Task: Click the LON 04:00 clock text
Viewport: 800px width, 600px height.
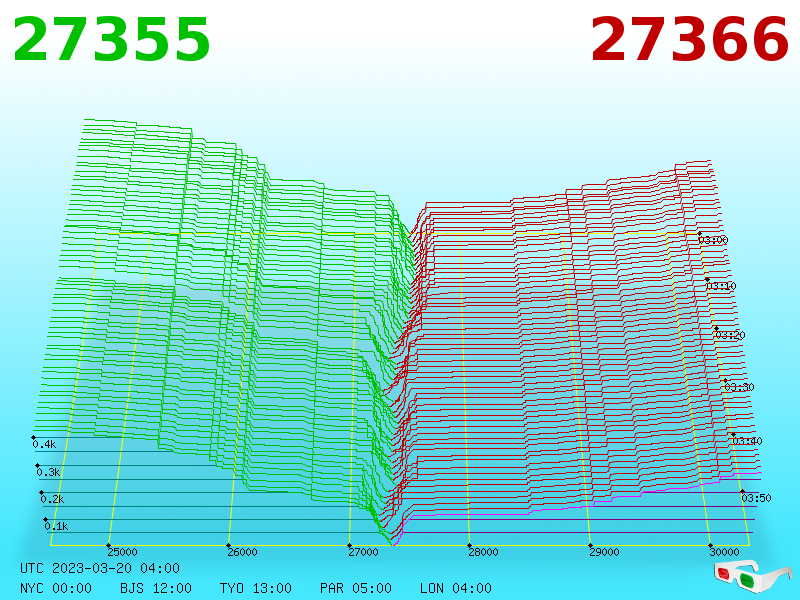Action: [x=456, y=588]
